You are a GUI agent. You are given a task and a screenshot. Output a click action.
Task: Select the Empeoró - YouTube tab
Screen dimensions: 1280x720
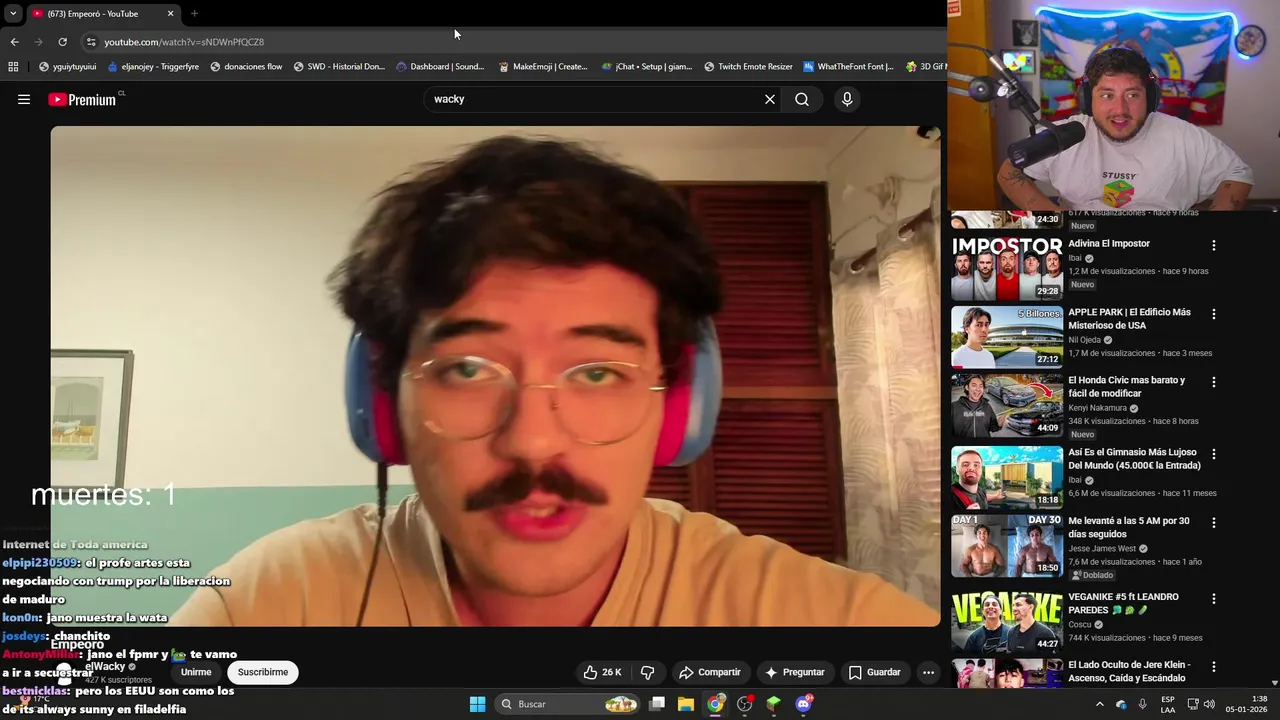102,14
